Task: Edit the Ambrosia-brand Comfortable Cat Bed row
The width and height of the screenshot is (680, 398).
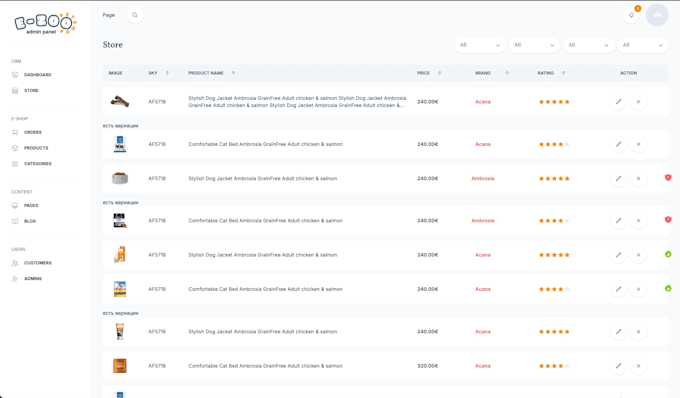Action: point(618,221)
